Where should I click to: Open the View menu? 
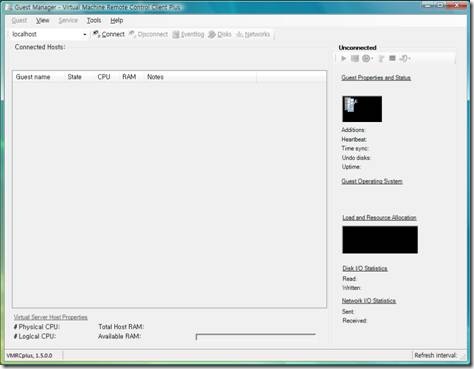pyautogui.click(x=43, y=20)
